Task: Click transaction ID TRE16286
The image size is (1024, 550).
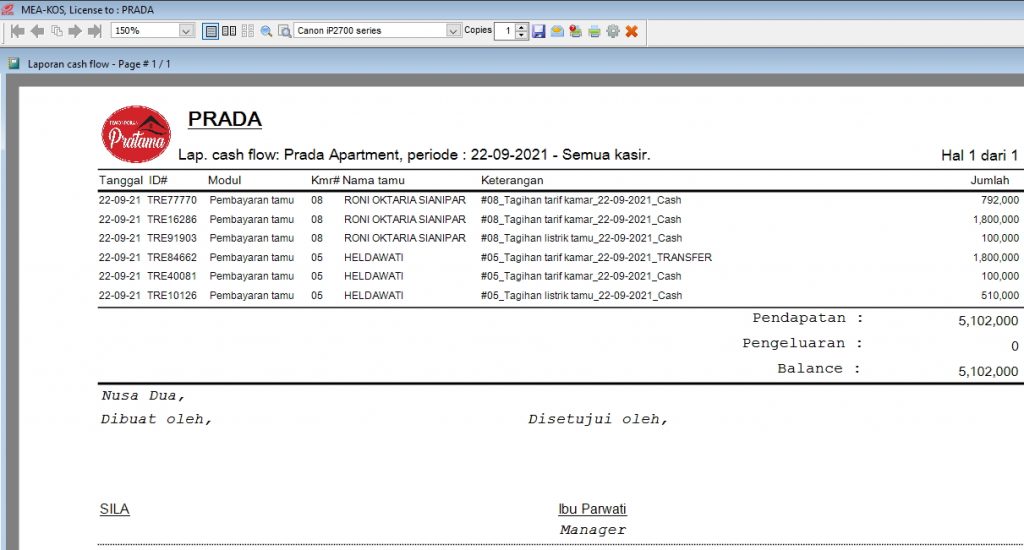Action: pos(172,219)
